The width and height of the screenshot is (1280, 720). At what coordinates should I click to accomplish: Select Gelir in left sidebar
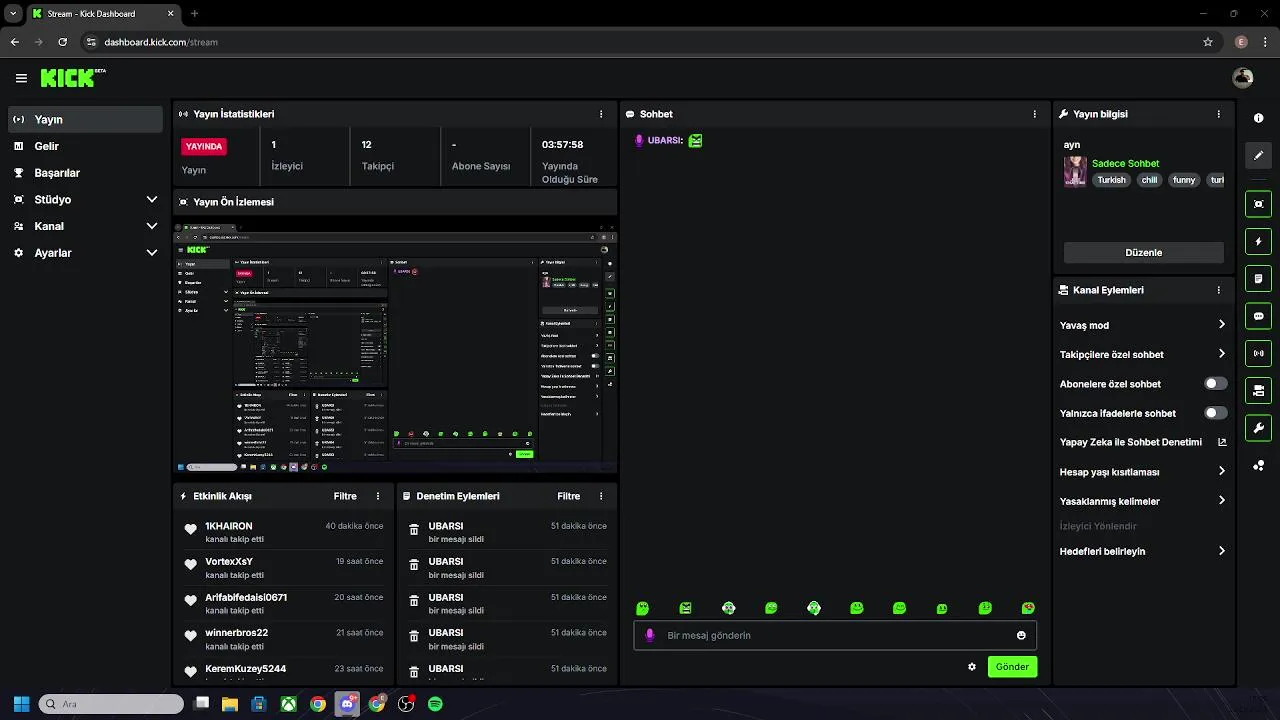[x=85, y=146]
